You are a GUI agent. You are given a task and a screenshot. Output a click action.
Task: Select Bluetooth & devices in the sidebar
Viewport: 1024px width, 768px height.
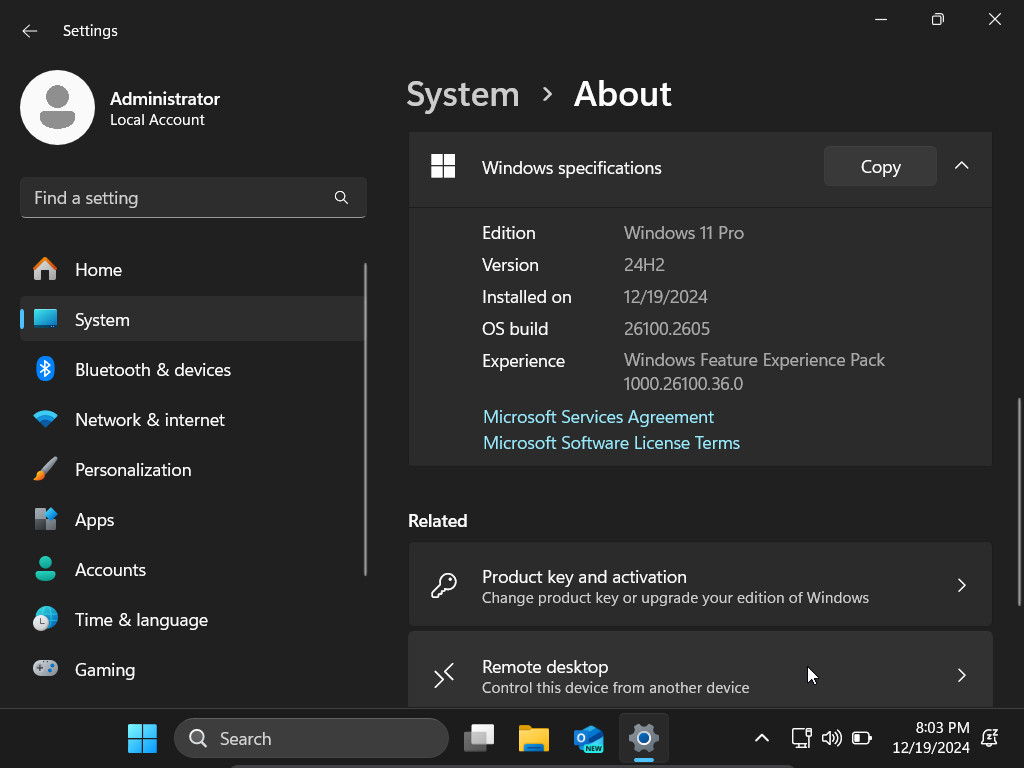pos(193,369)
